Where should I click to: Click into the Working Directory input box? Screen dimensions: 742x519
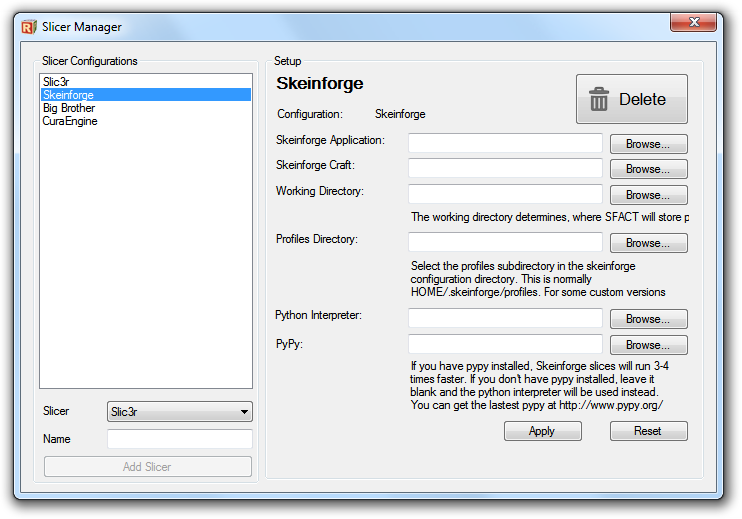(x=505, y=194)
